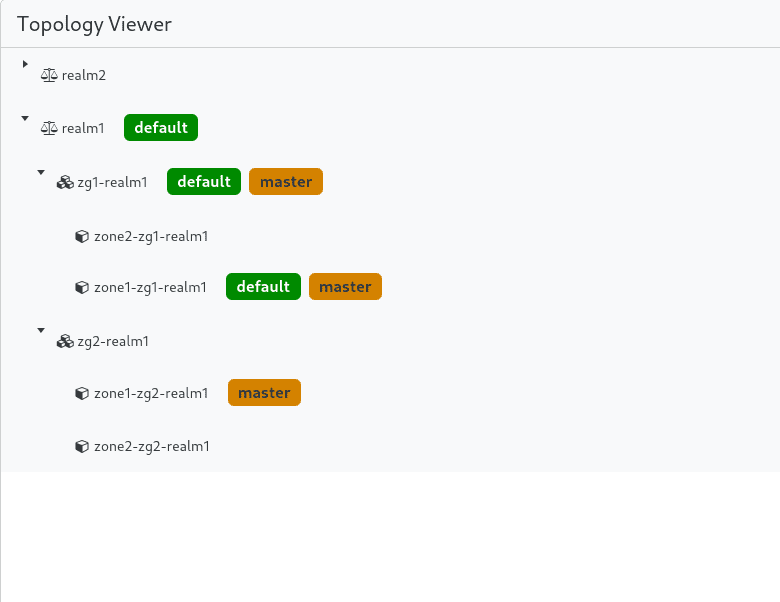Click the zg1-realm1 zonegroup cubes icon
Viewport: 780px width, 602px height.
[65, 182]
